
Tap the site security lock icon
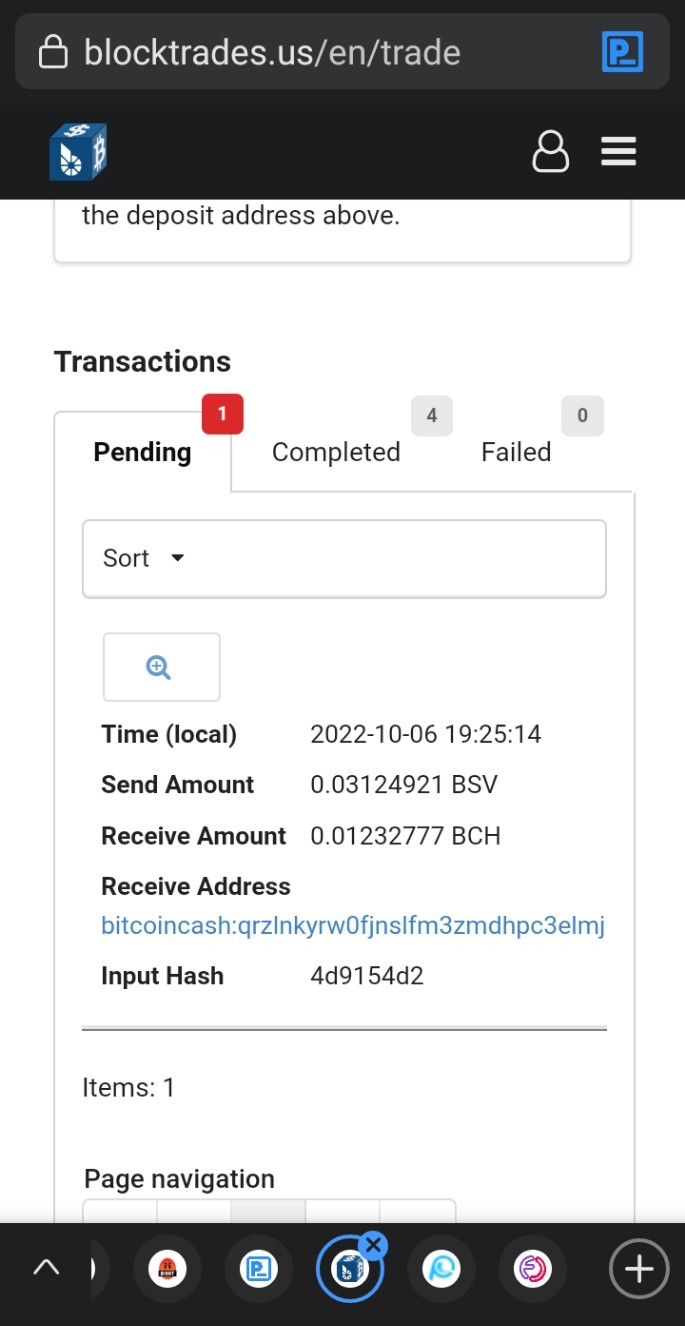coord(53,51)
